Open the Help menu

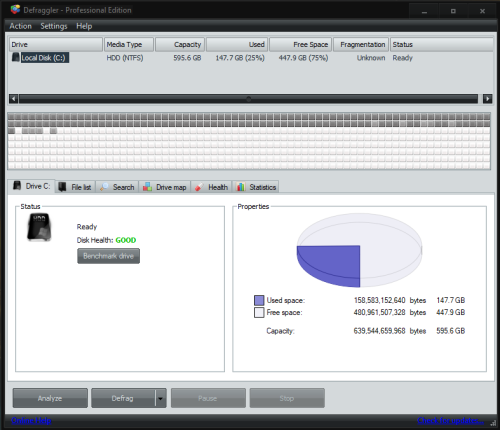(x=84, y=26)
